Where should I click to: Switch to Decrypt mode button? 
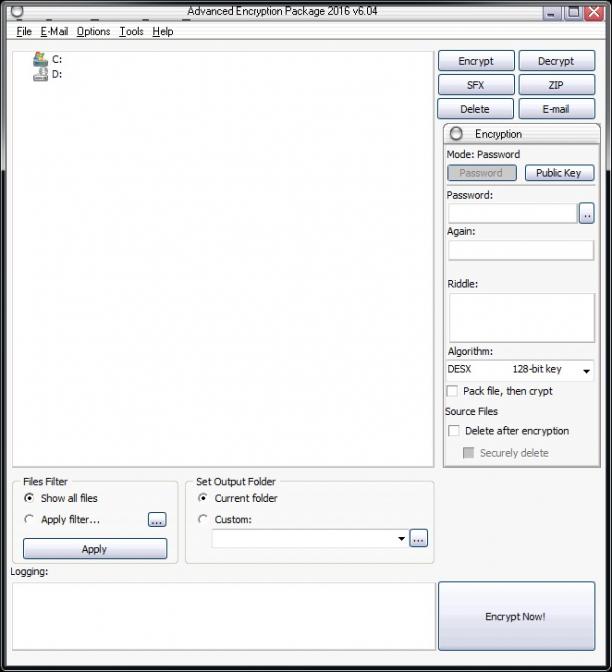tap(557, 61)
